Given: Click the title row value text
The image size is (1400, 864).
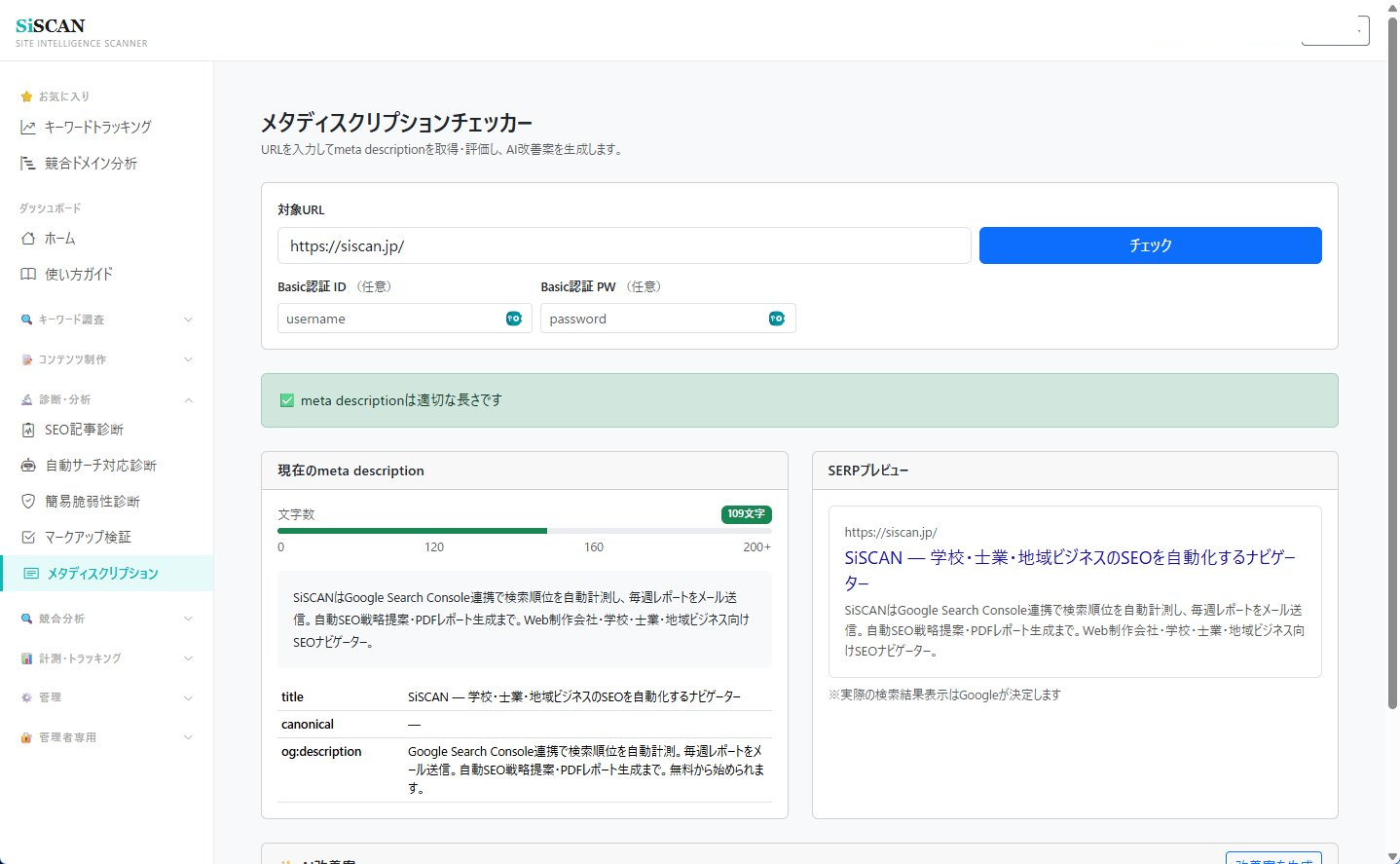Looking at the screenshot, I should coord(574,697).
